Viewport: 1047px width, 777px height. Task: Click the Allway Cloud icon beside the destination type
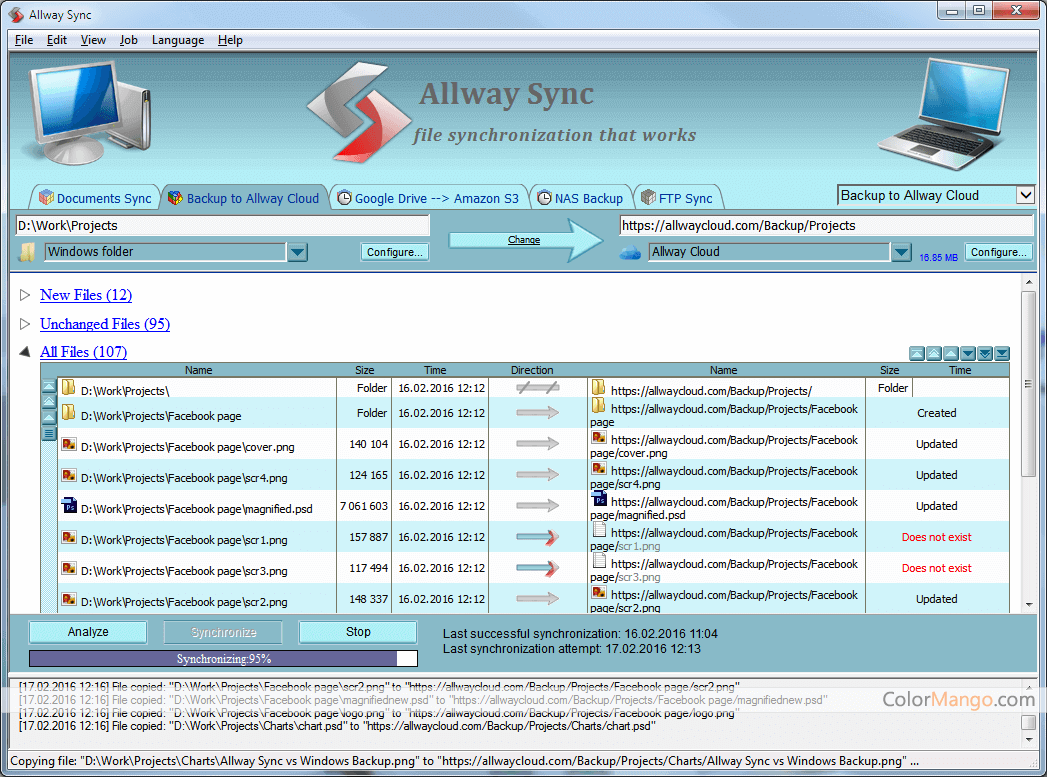630,253
